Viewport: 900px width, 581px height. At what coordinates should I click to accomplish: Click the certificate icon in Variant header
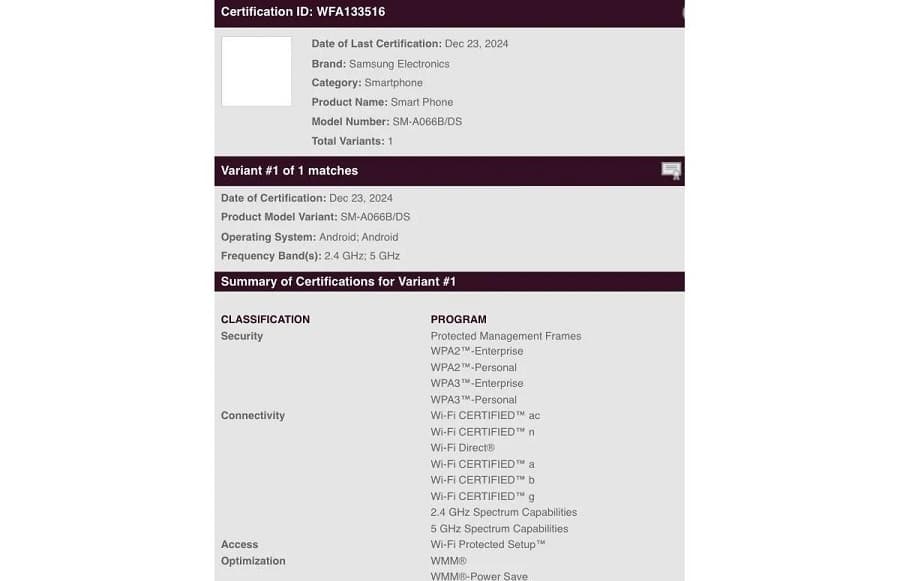[671, 170]
